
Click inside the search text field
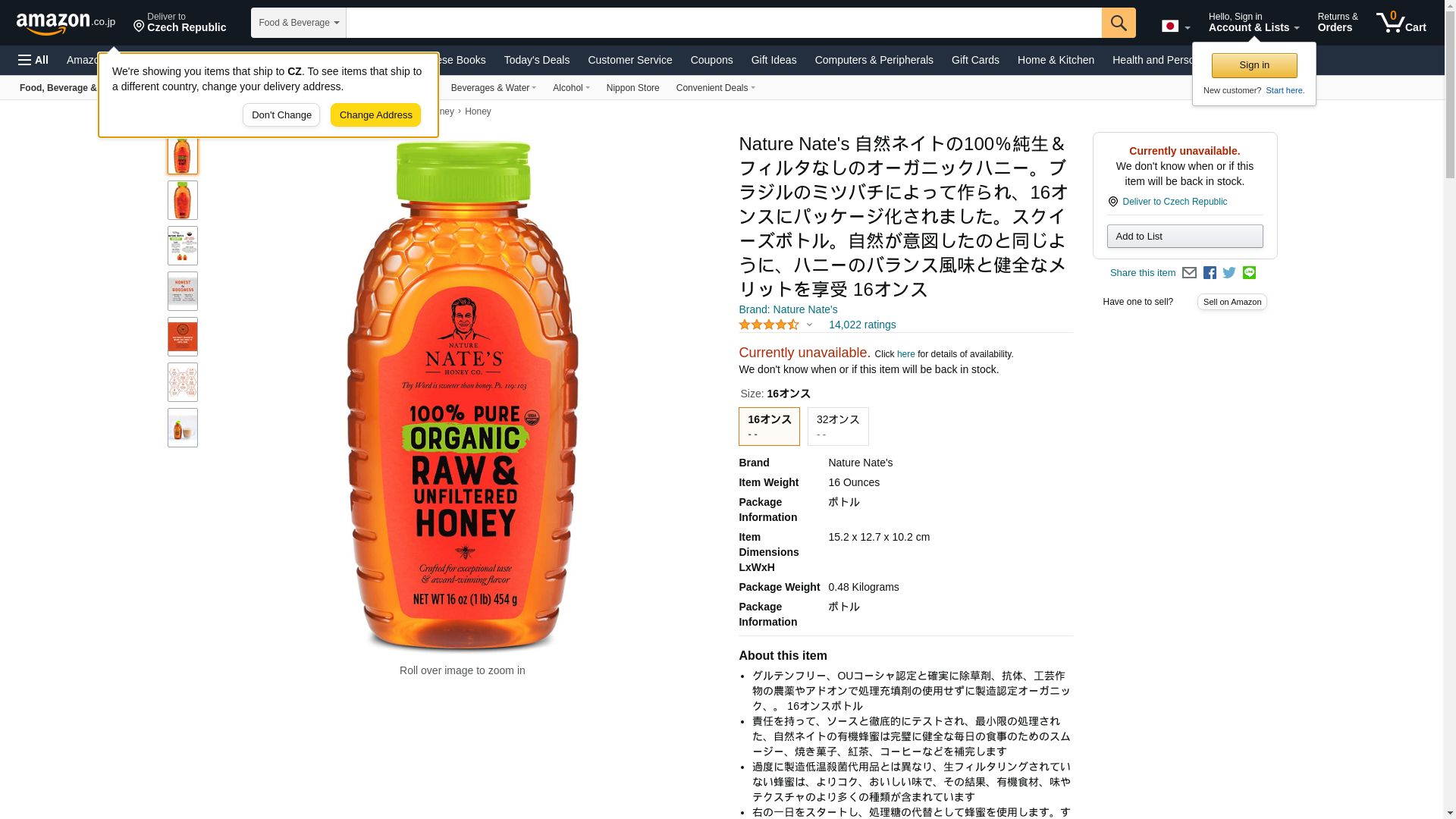click(723, 23)
